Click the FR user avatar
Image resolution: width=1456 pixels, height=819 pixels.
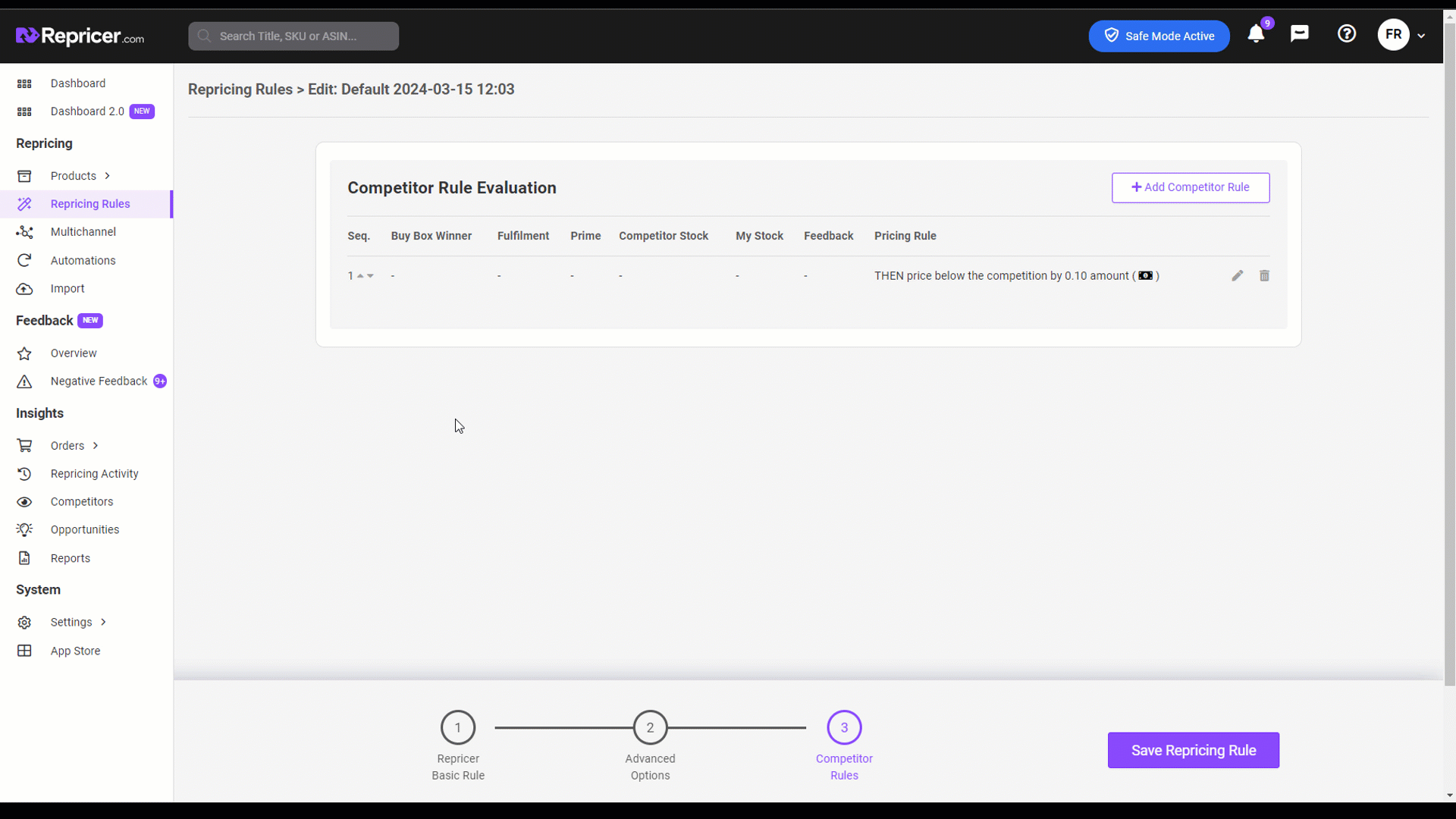(1393, 34)
